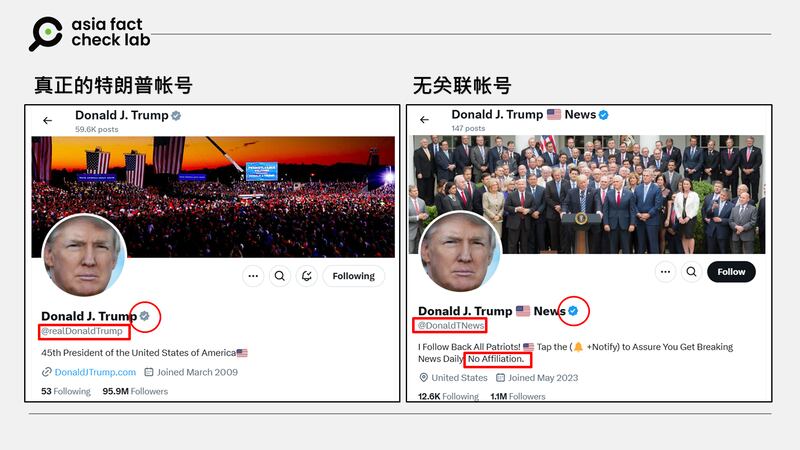
Task: Click 'Joined March 2009' text
Action: [197, 372]
